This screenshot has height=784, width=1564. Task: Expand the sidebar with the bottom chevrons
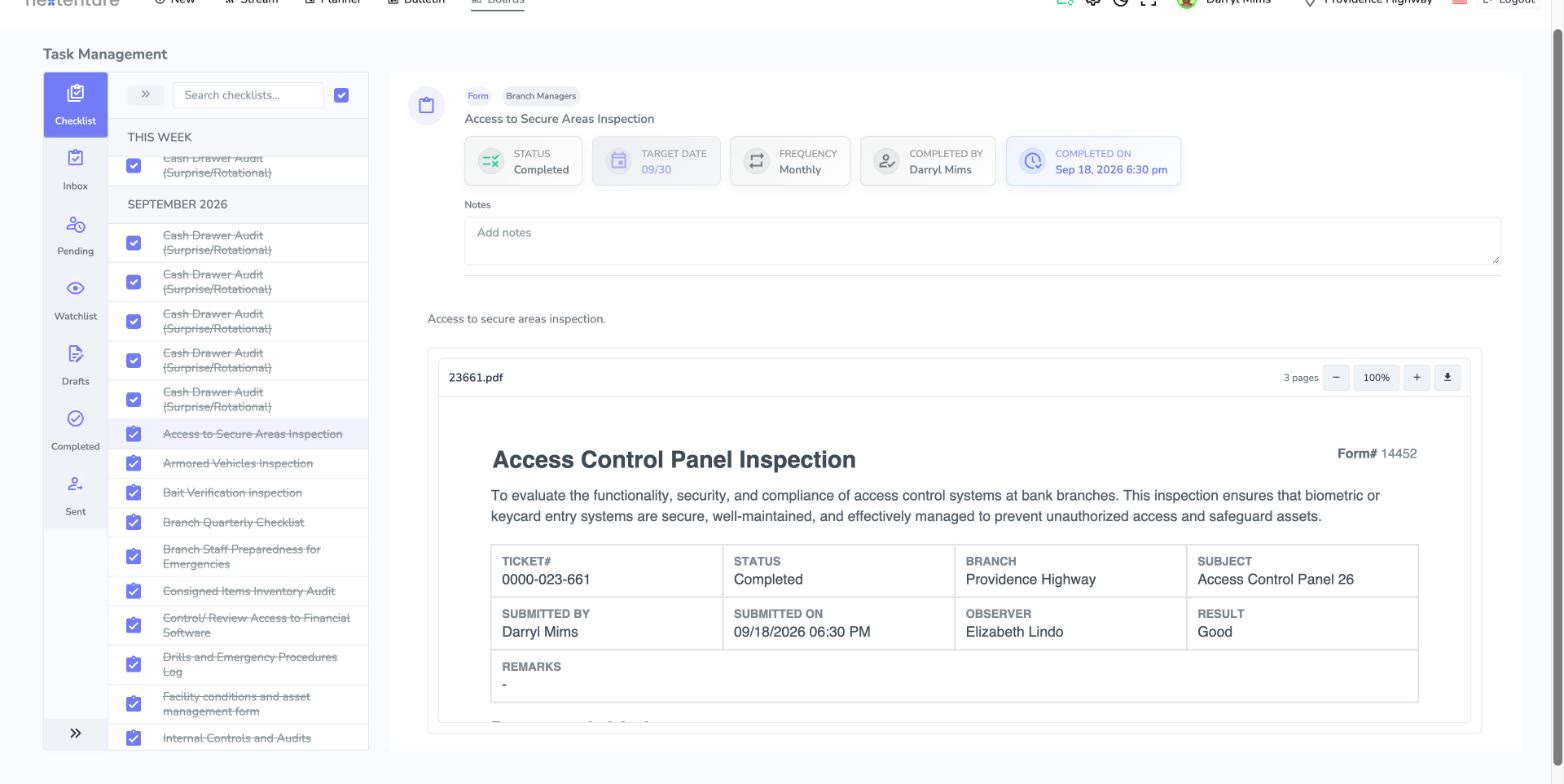click(75, 733)
